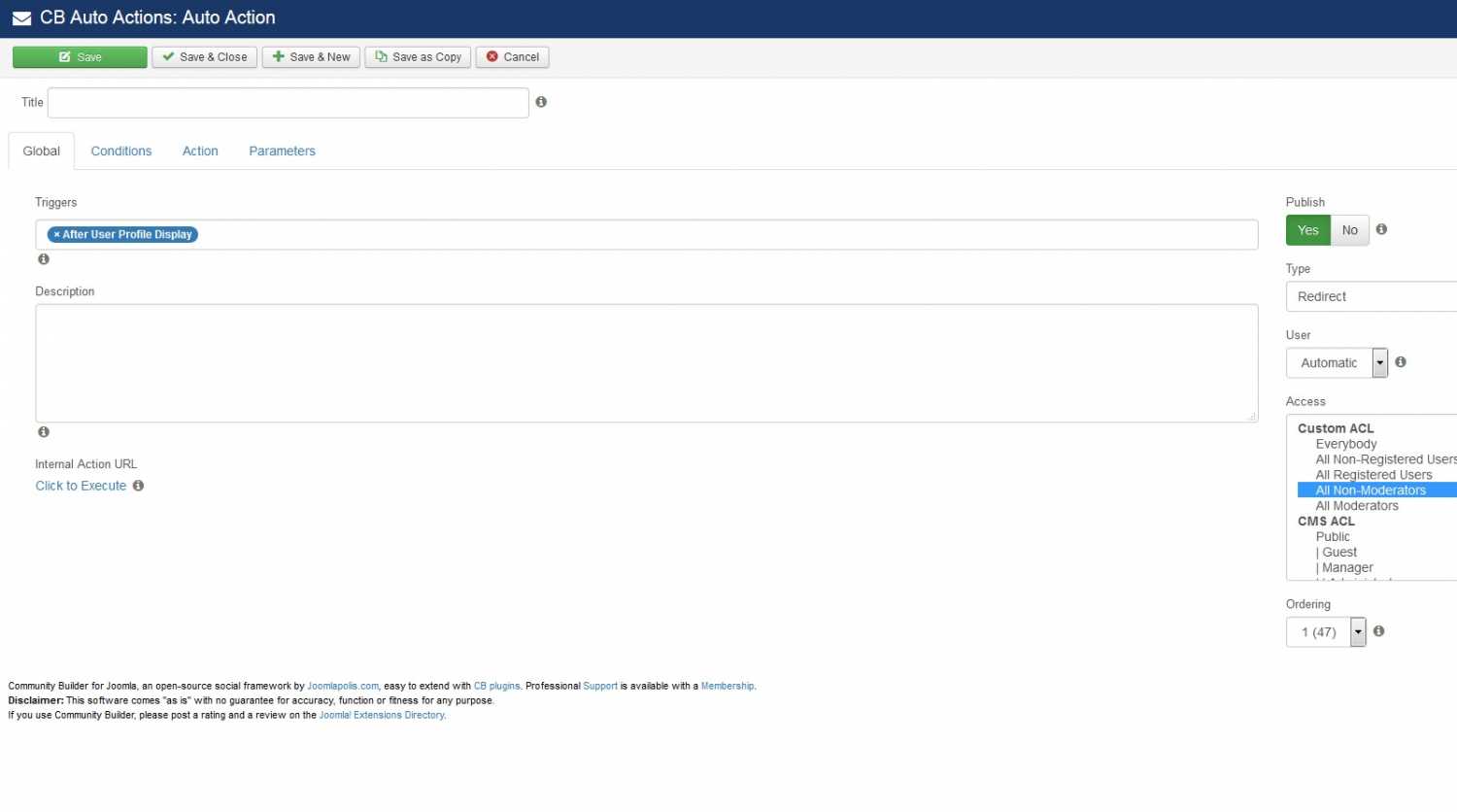Click the info icon below Description box
Screen dimensions: 1457x812
[x=44, y=432]
